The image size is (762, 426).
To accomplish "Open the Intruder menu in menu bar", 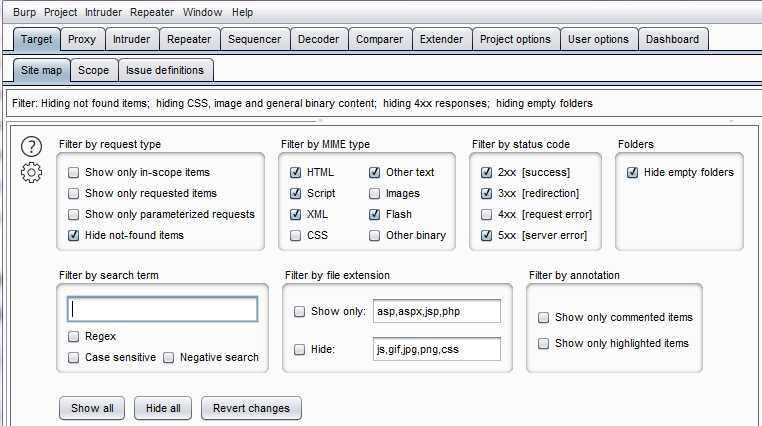I will (103, 12).
